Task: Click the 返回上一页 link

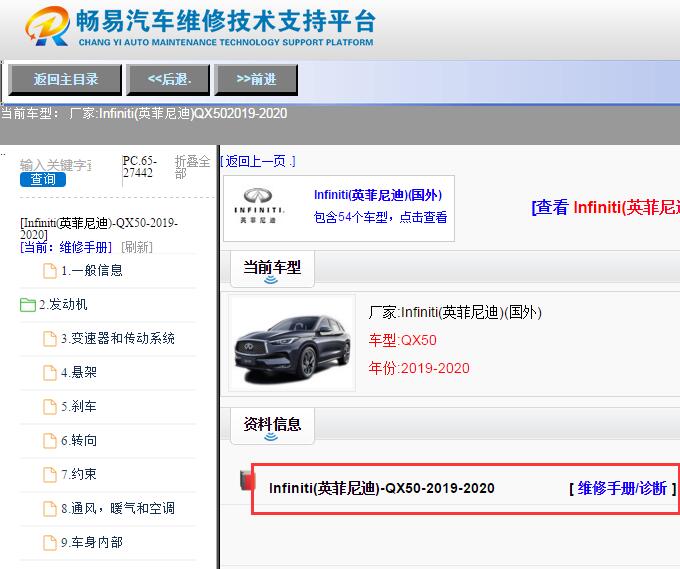Action: [x=258, y=161]
